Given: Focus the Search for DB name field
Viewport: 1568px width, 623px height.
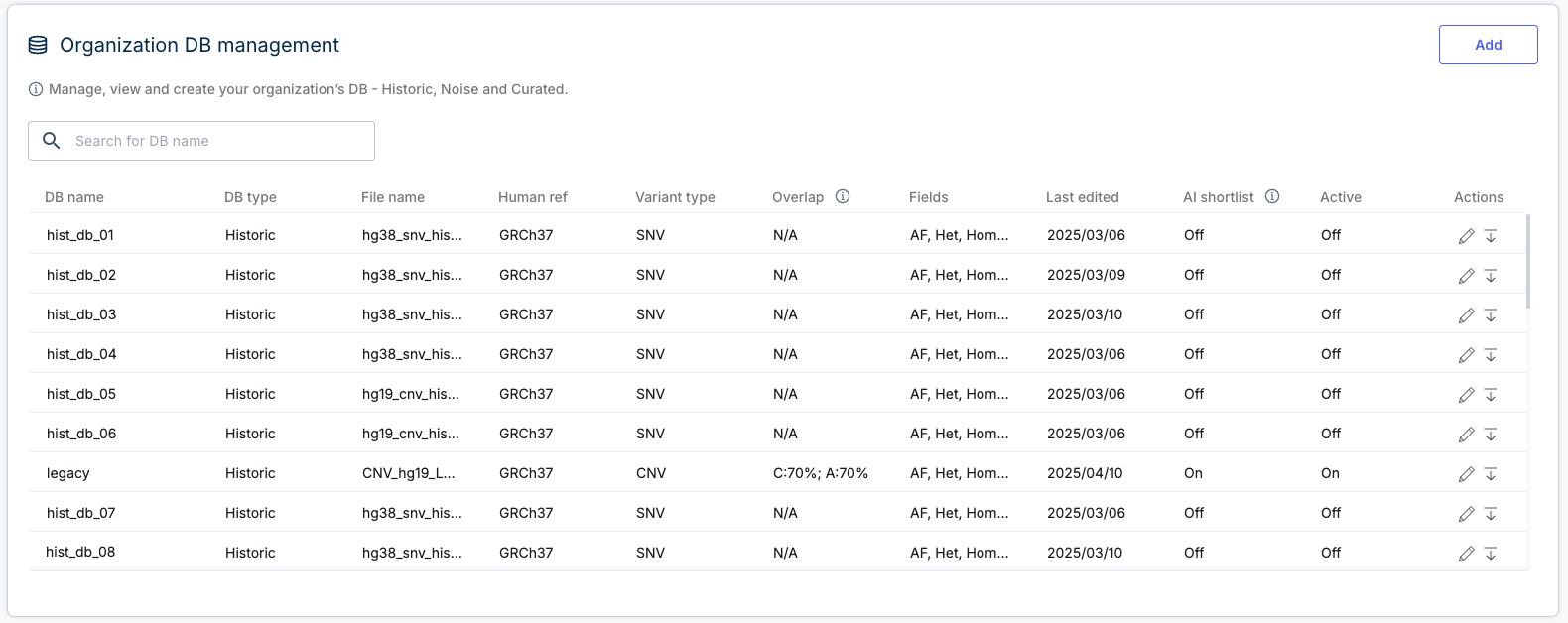Looking at the screenshot, I should [218, 141].
